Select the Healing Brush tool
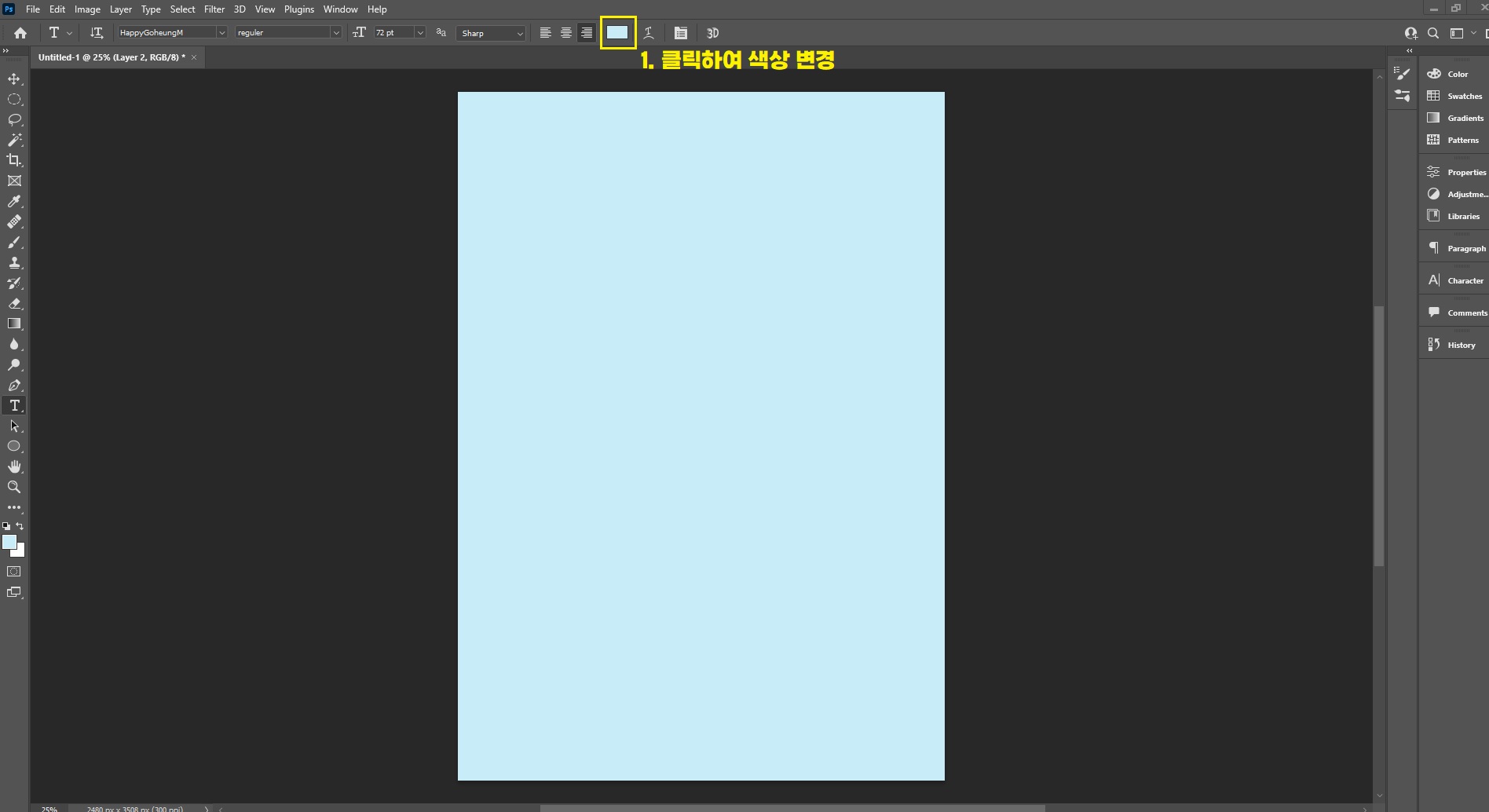The image size is (1489, 812). 14,221
